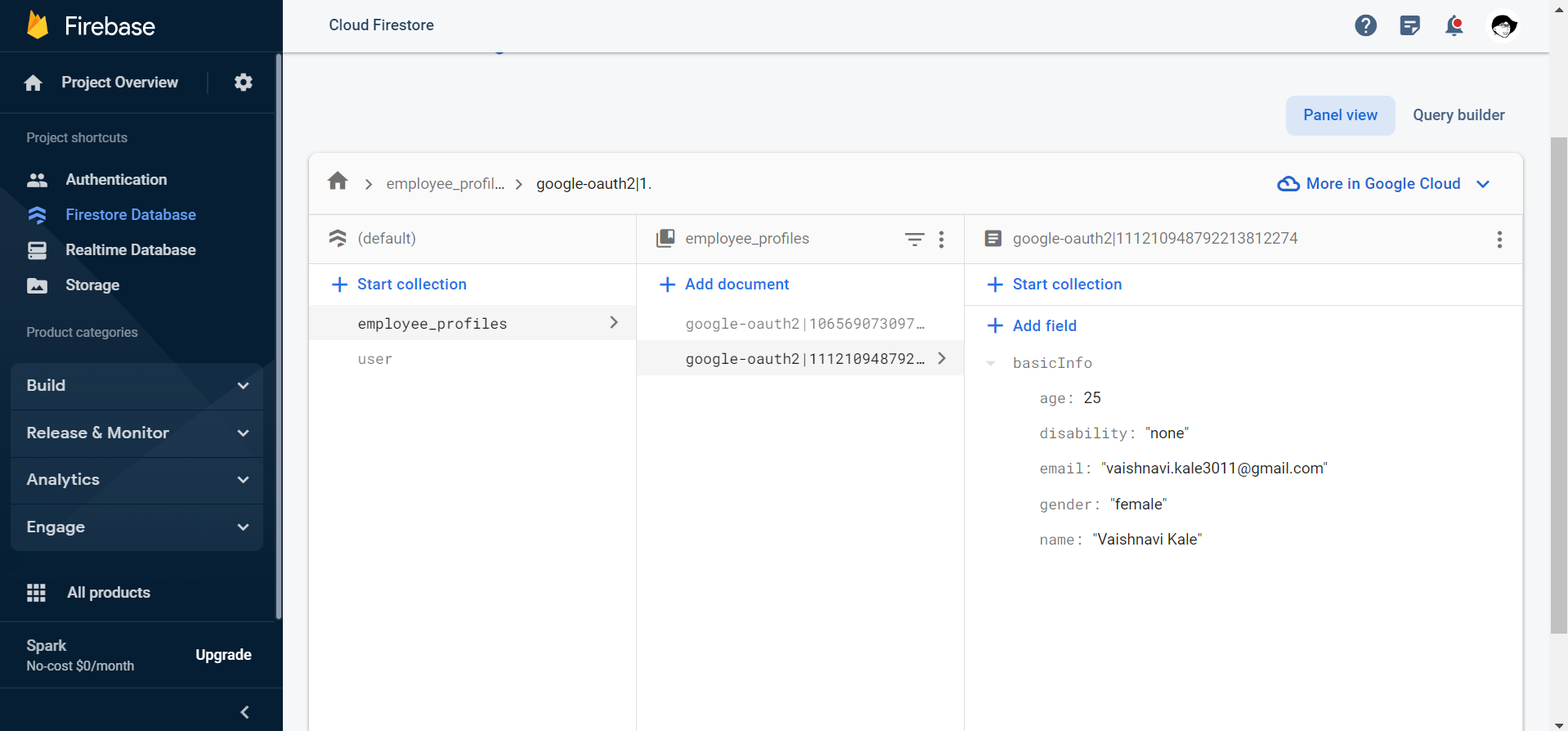
Task: Select the employee_profiles collection row
Action: pos(473,323)
